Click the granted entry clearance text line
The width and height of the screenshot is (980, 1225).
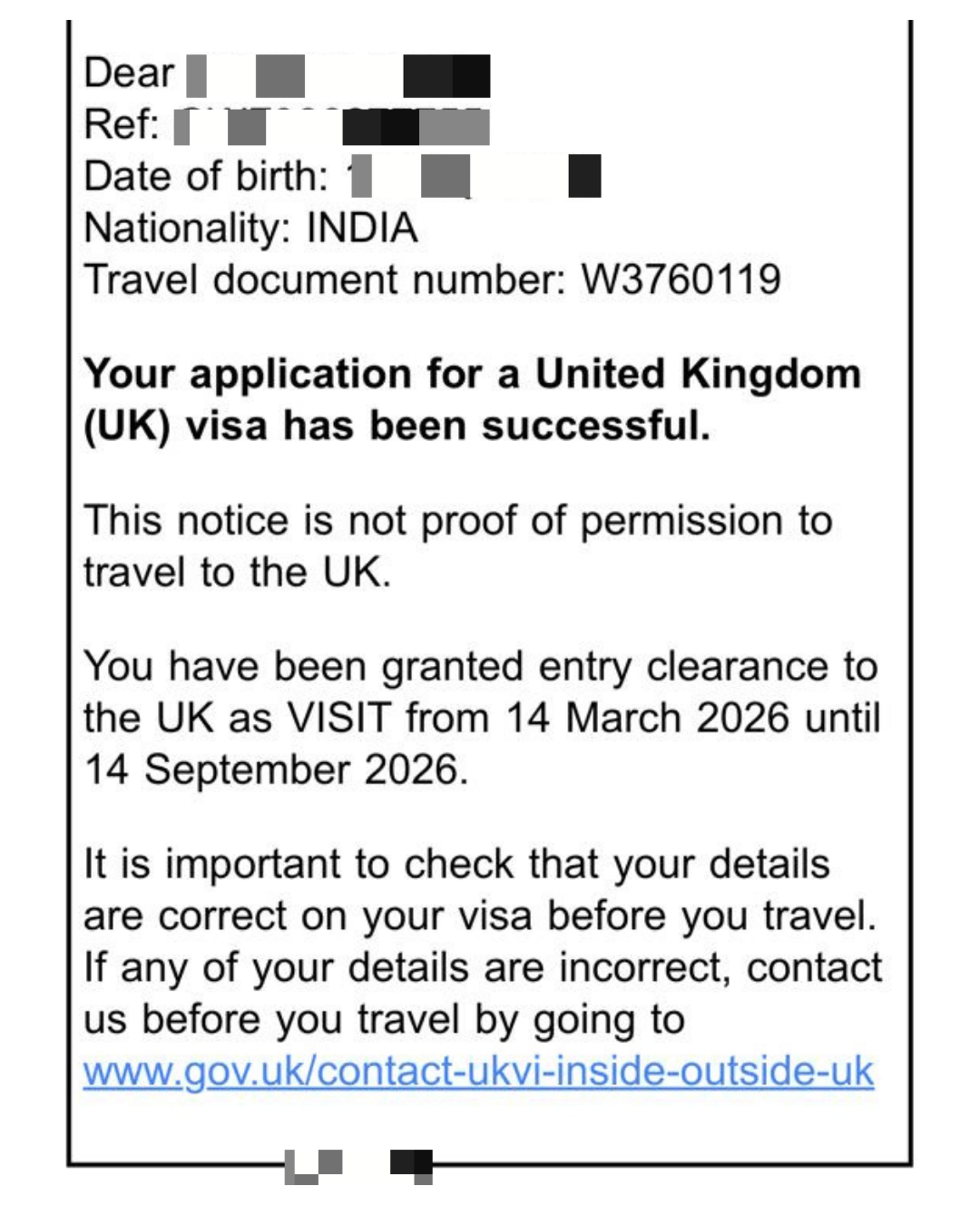point(481,667)
